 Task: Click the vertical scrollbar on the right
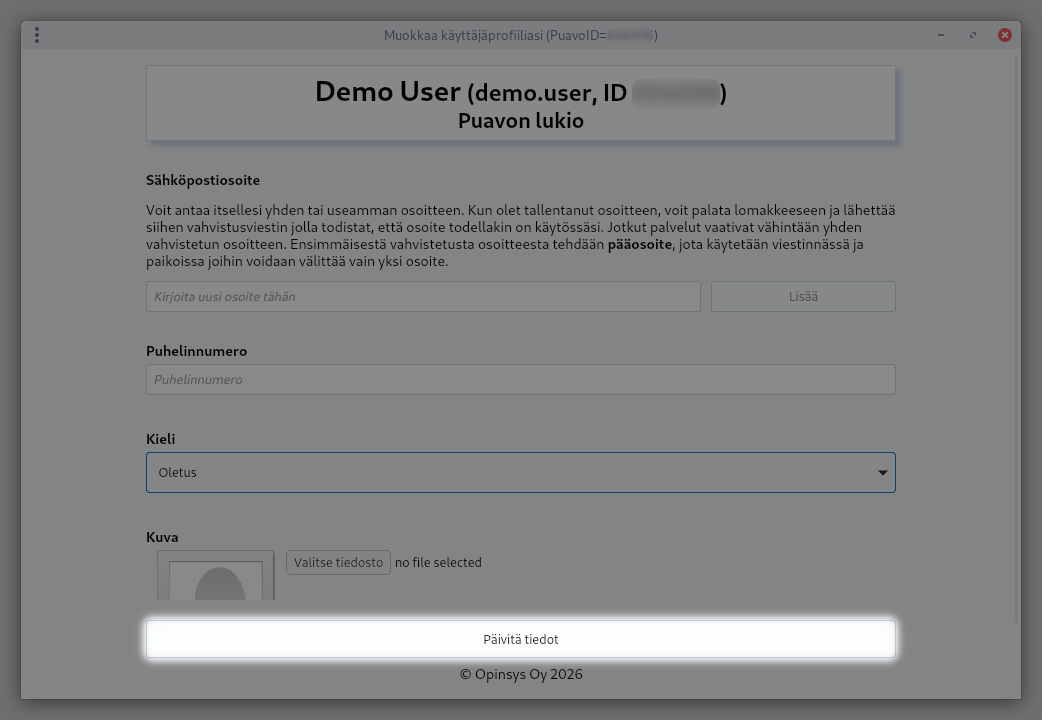click(1017, 300)
